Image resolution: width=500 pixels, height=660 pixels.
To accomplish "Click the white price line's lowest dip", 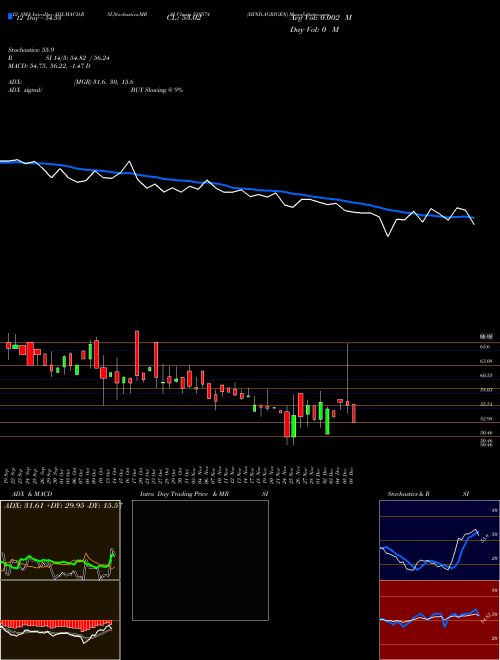I will (x=388, y=236).
